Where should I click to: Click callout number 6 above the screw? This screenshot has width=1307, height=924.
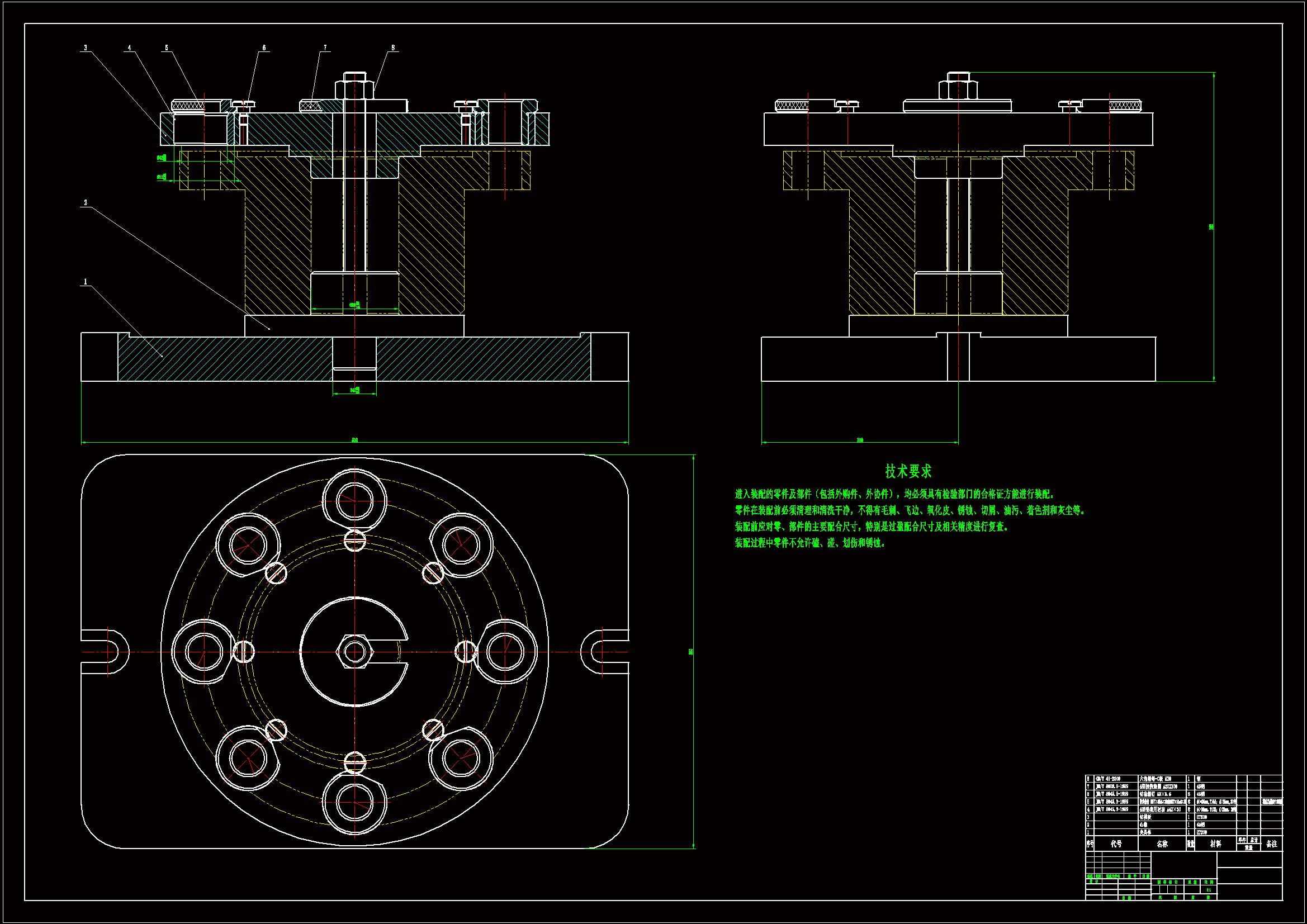click(x=264, y=48)
